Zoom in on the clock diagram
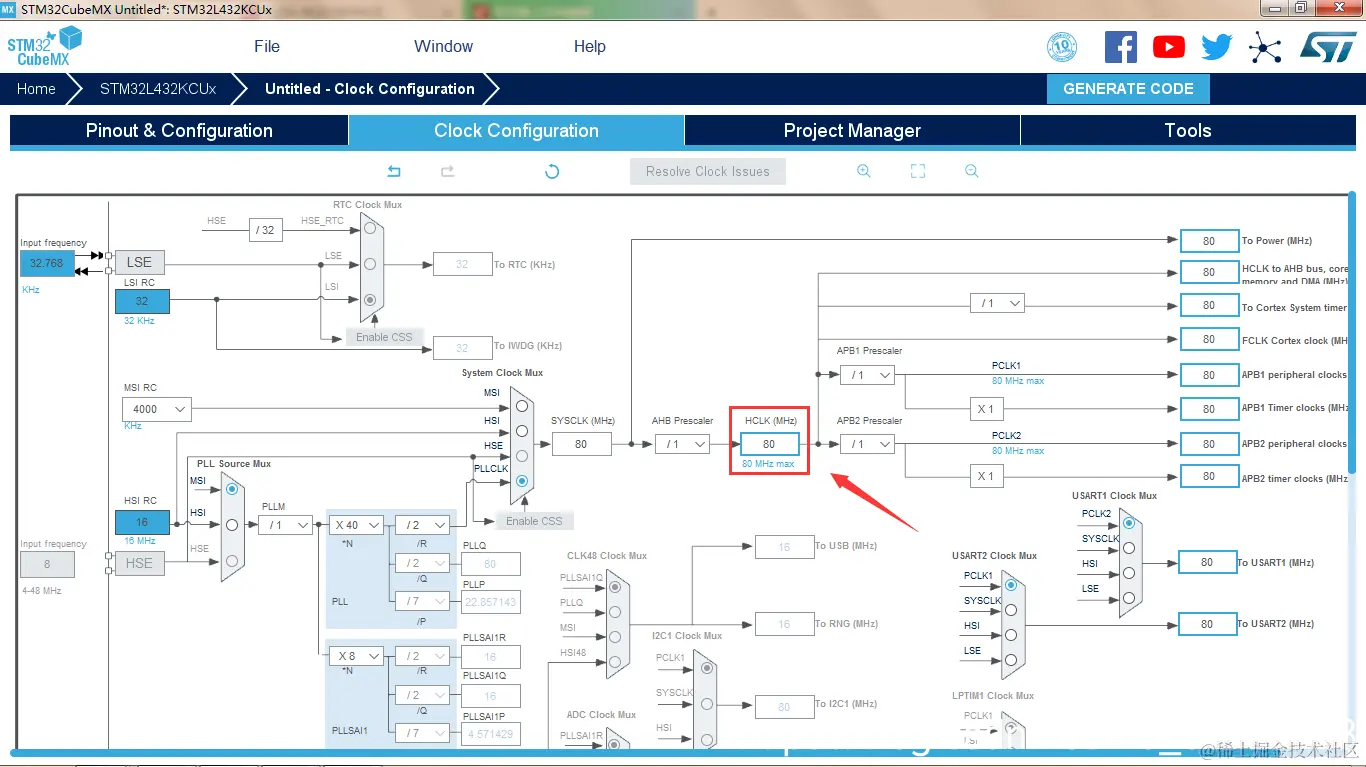 864,171
